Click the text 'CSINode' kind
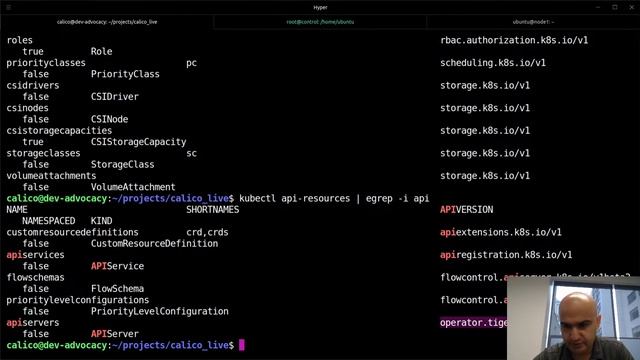Viewport: 640px width, 360px height. pos(109,119)
